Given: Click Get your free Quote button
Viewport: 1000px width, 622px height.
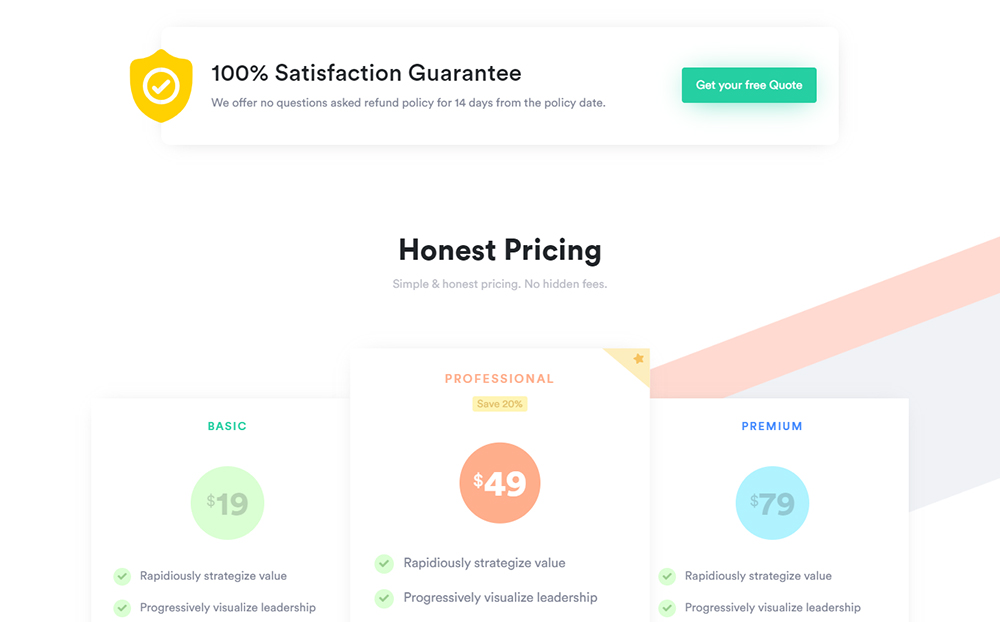Looking at the screenshot, I should tap(749, 85).
